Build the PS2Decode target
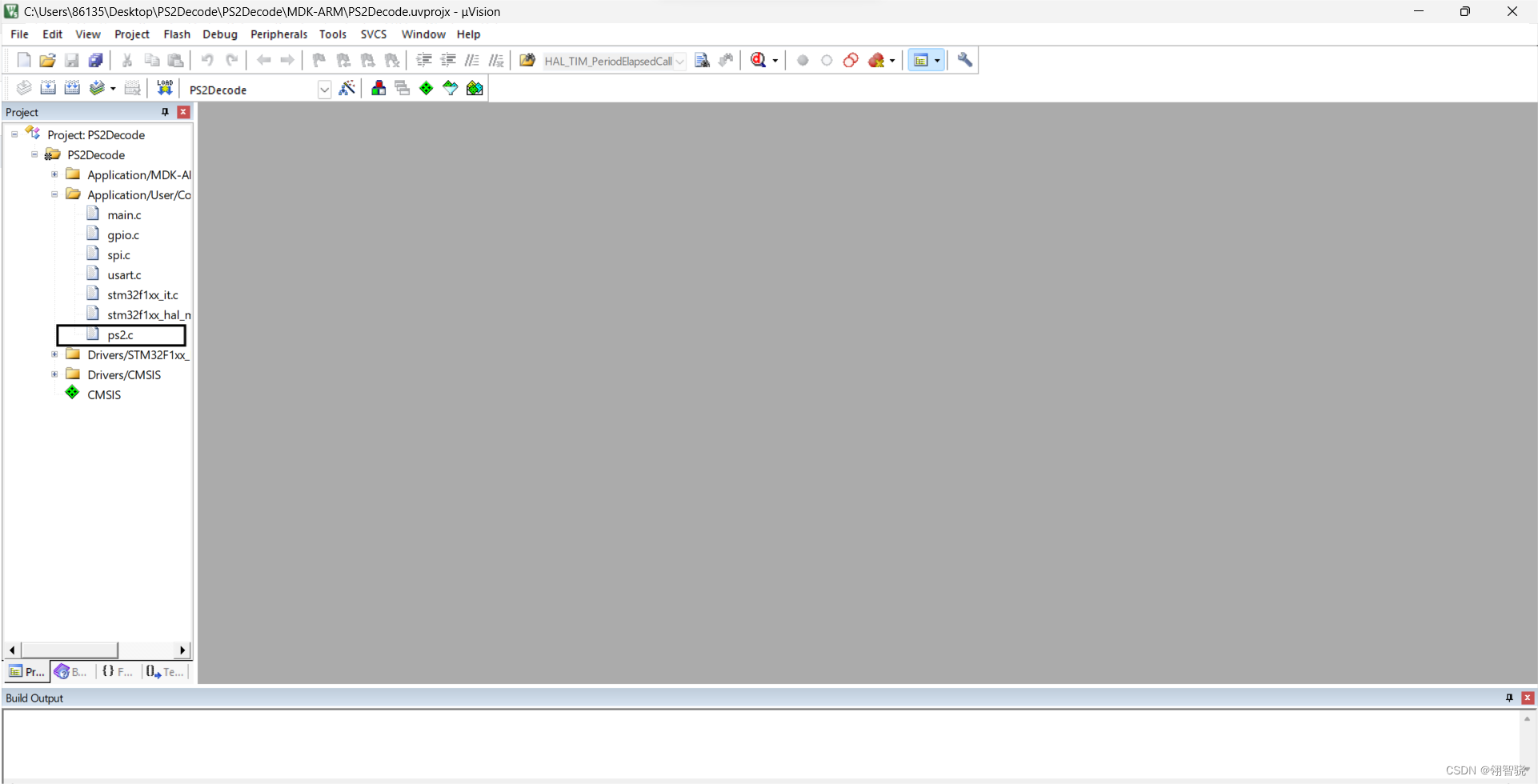Viewport: 1538px width, 784px height. [x=48, y=88]
